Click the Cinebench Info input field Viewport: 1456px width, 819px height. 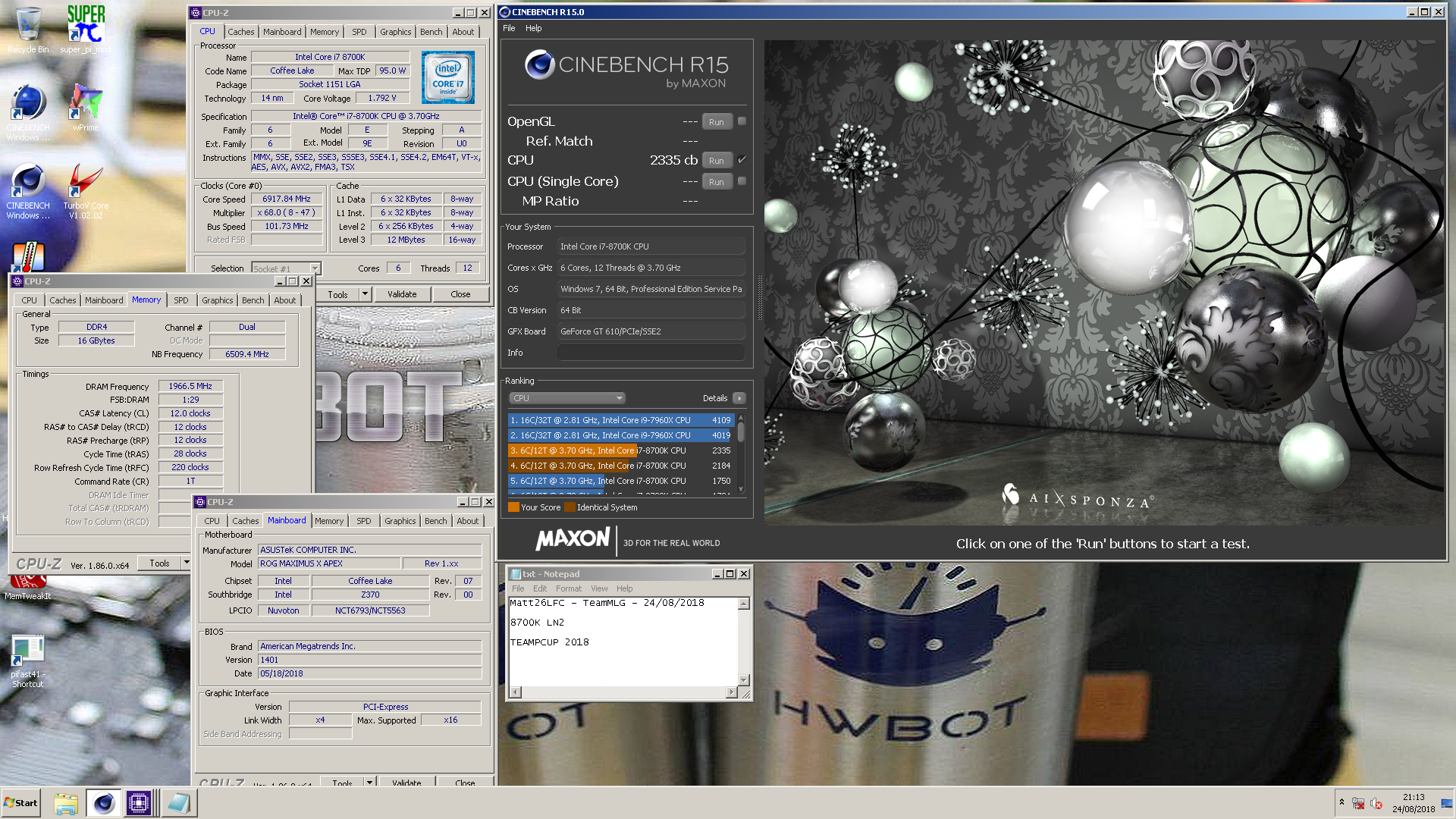pyautogui.click(x=651, y=353)
